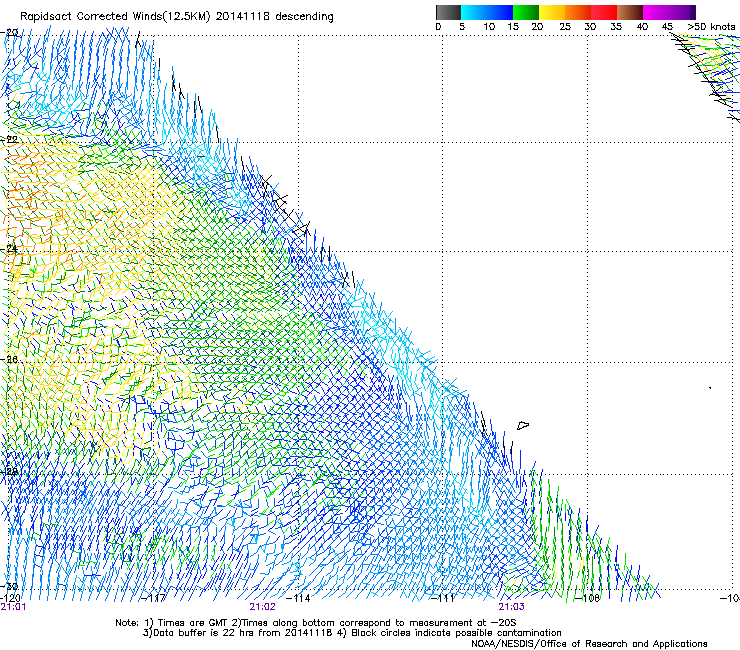Click the gray 0-5 knots color swatch
Screen dimensions: 740x650
[448, 12]
